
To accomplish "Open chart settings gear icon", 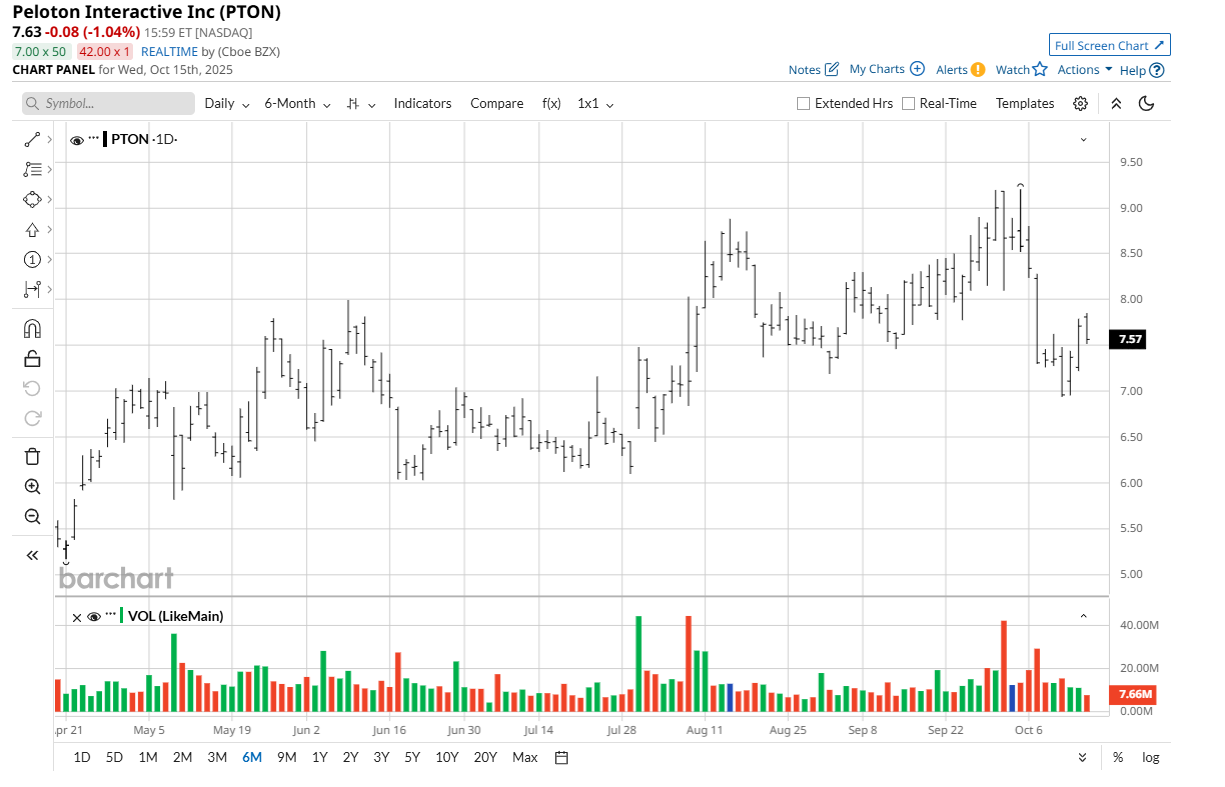I will [1080, 103].
